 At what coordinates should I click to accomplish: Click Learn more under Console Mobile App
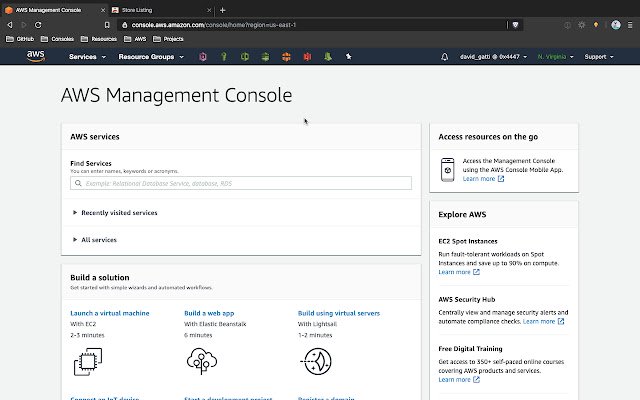coord(483,179)
